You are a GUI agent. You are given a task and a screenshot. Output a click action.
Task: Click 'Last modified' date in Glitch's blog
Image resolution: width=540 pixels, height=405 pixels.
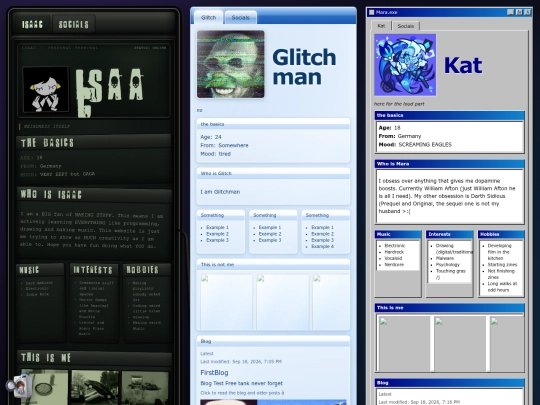click(x=241, y=362)
